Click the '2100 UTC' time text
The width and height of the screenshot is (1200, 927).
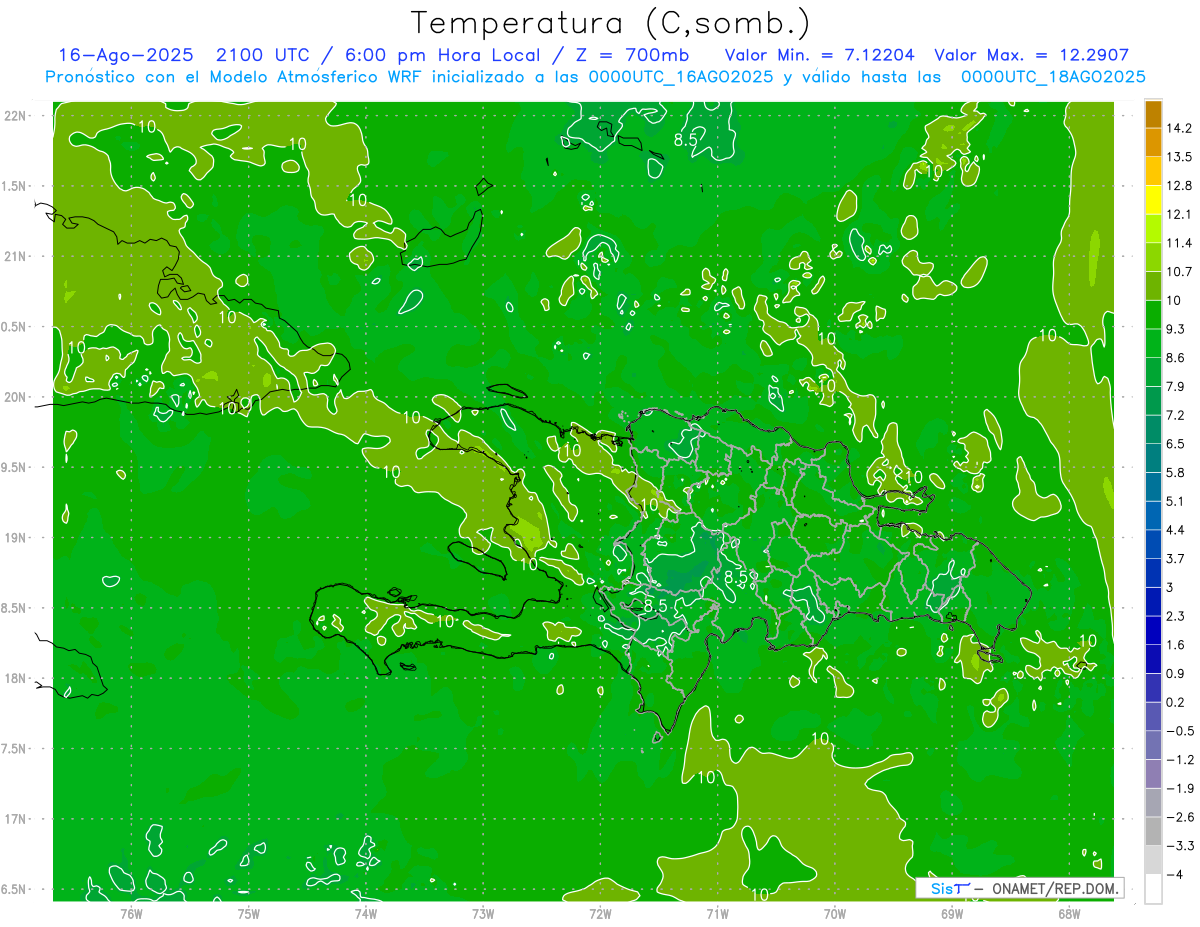pos(262,55)
